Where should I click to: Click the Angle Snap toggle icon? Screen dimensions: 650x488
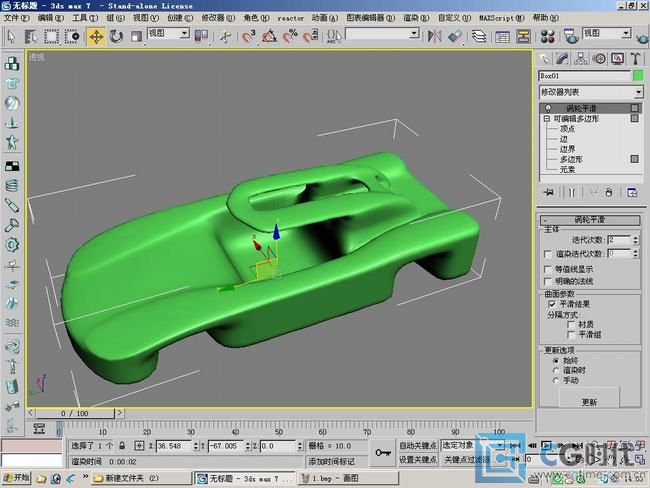pos(269,36)
